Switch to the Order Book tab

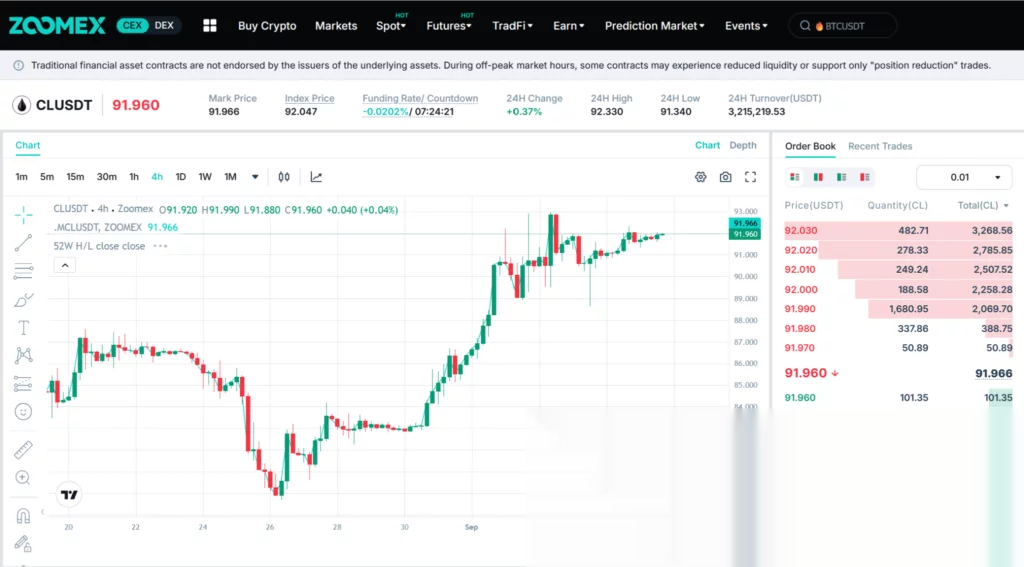810,146
